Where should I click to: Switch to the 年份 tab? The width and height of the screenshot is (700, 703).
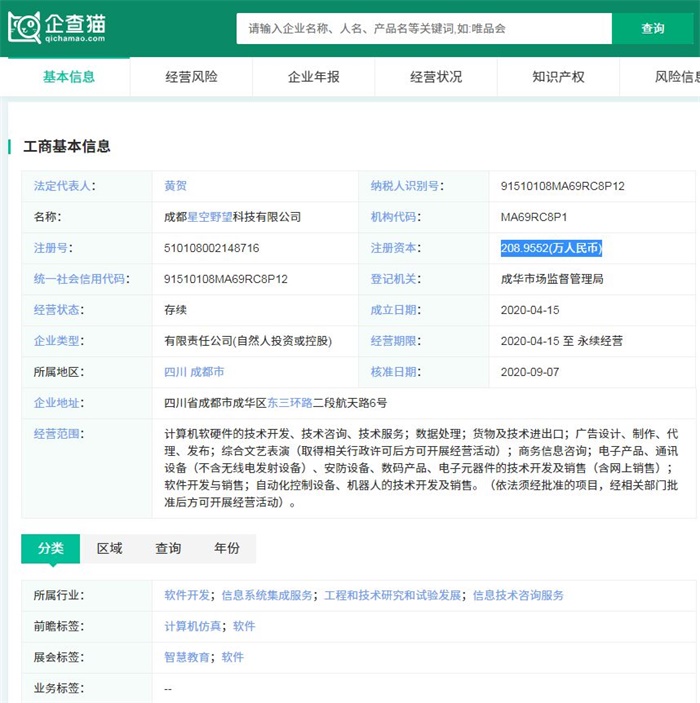click(227, 548)
